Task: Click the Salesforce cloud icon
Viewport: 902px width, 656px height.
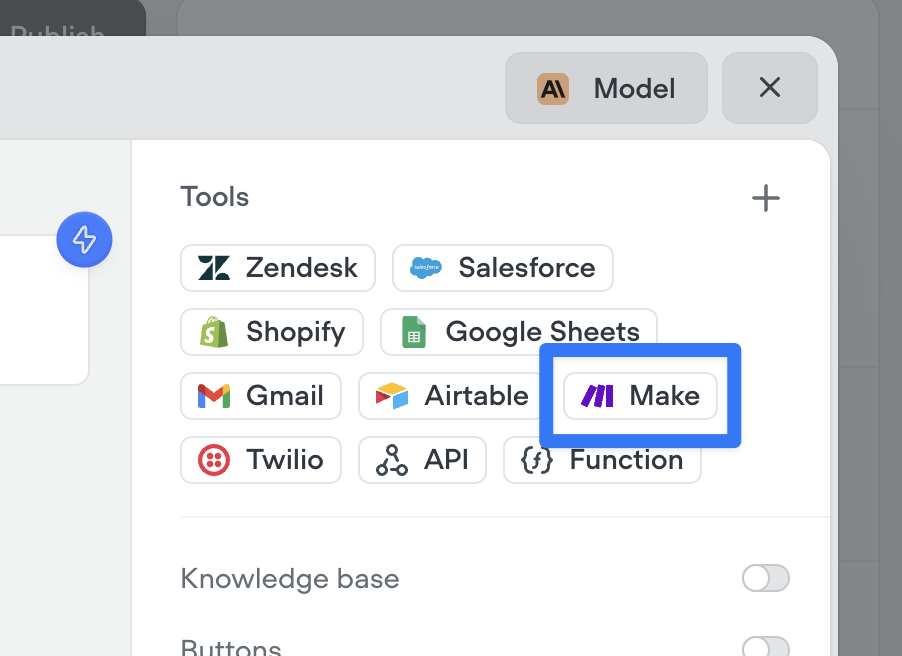Action: 426,268
